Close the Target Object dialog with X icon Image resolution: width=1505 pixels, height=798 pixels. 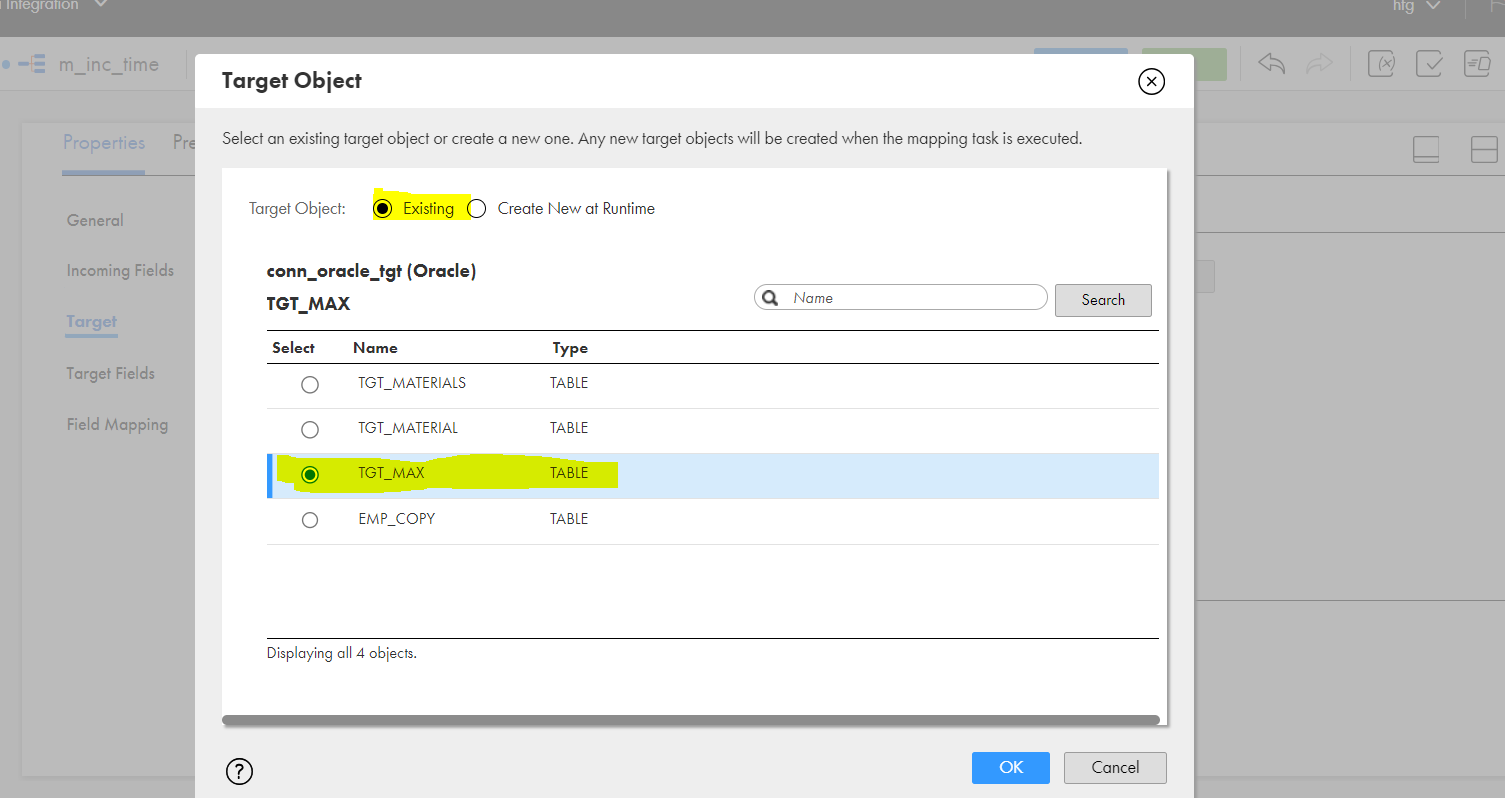point(1152,82)
